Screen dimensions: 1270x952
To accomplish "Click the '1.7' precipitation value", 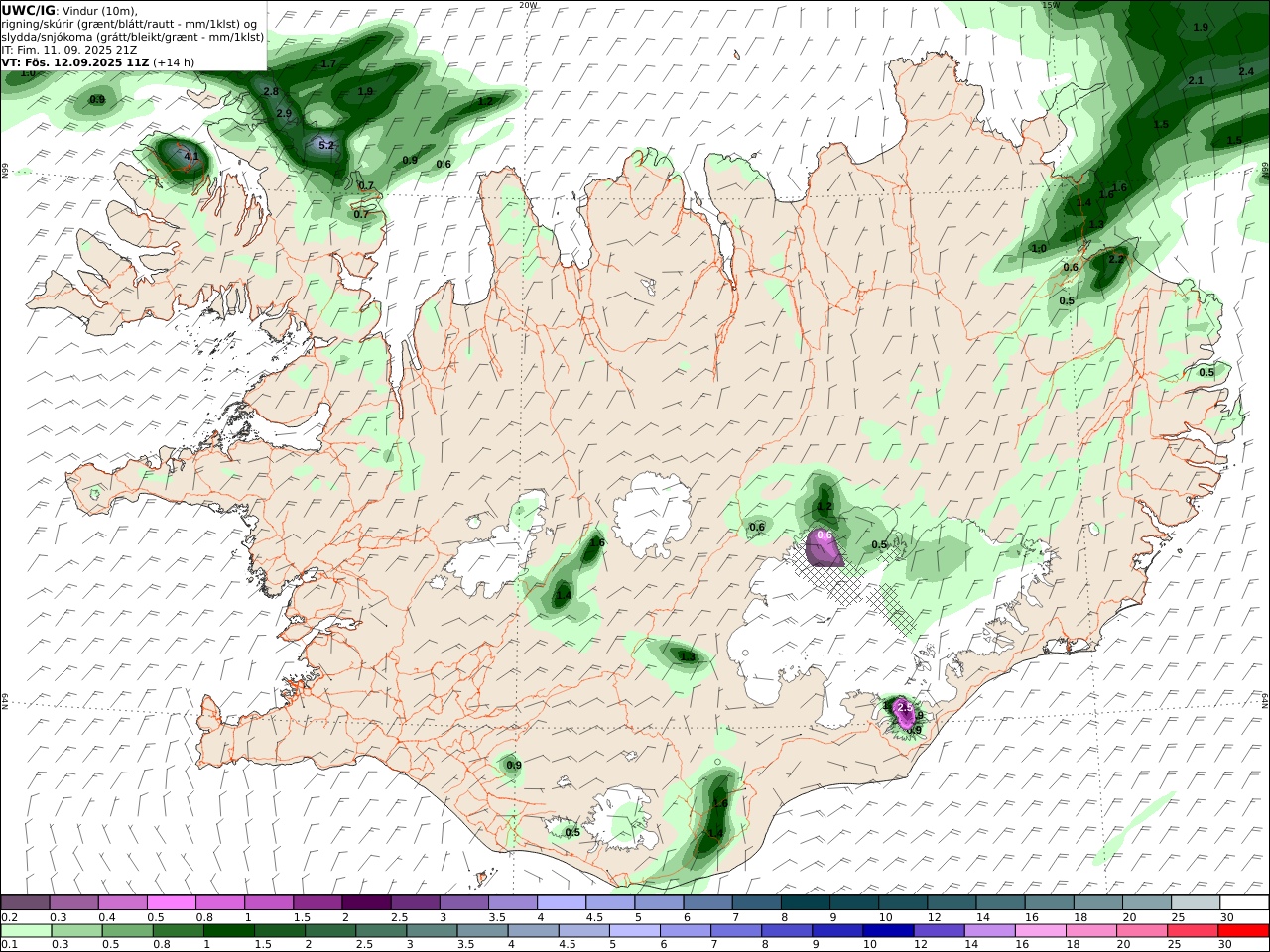I will tap(329, 63).
